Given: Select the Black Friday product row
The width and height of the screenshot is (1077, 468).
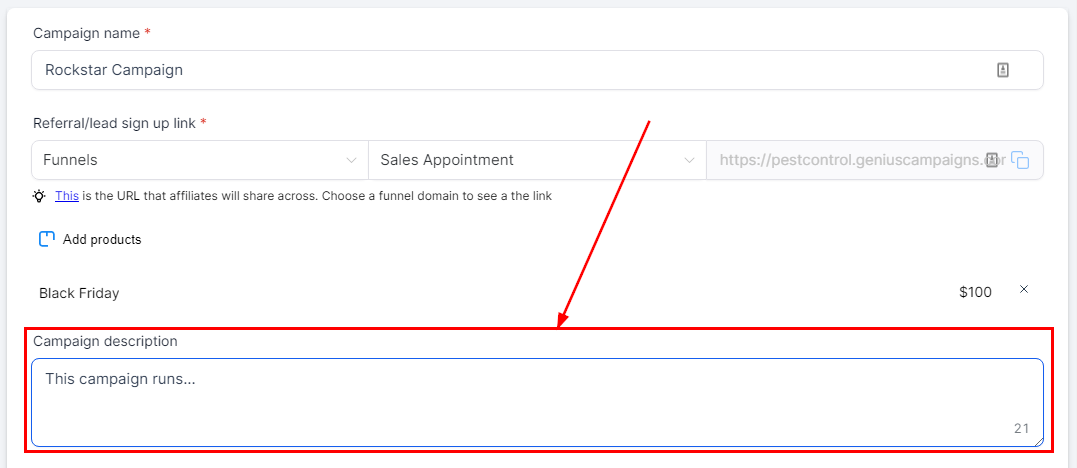Looking at the screenshot, I should coord(79,293).
